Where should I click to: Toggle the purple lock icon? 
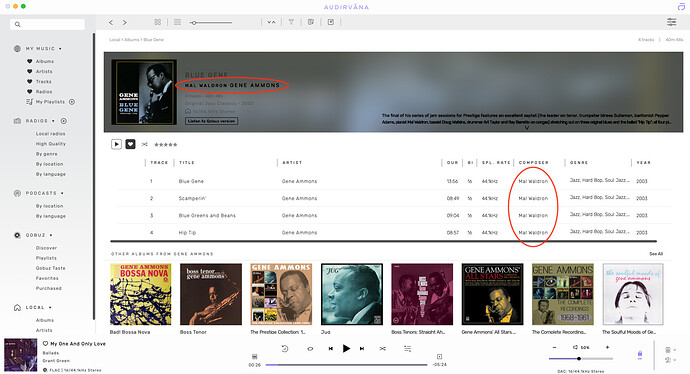pyautogui.click(x=639, y=354)
